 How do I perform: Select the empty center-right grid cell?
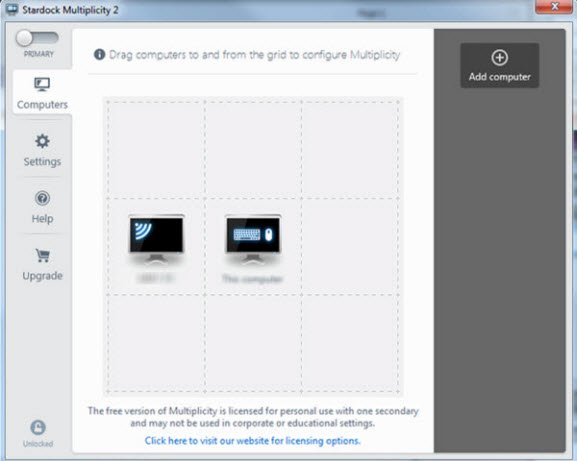(350, 247)
